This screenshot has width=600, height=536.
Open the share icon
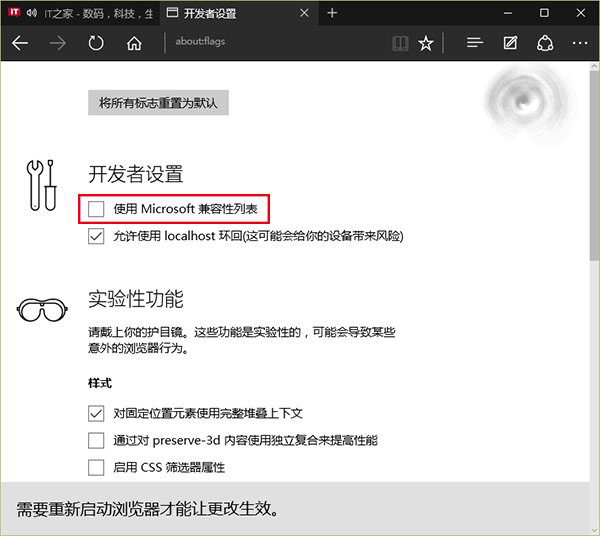click(x=545, y=43)
